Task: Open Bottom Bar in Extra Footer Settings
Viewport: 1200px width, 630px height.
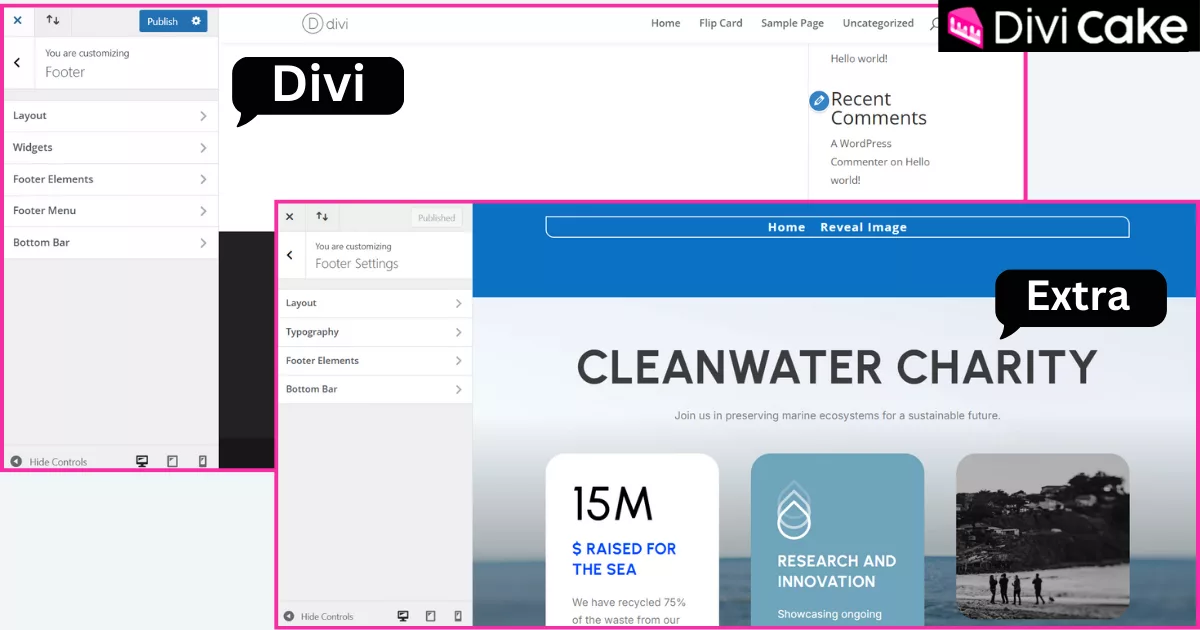Action: (x=375, y=389)
